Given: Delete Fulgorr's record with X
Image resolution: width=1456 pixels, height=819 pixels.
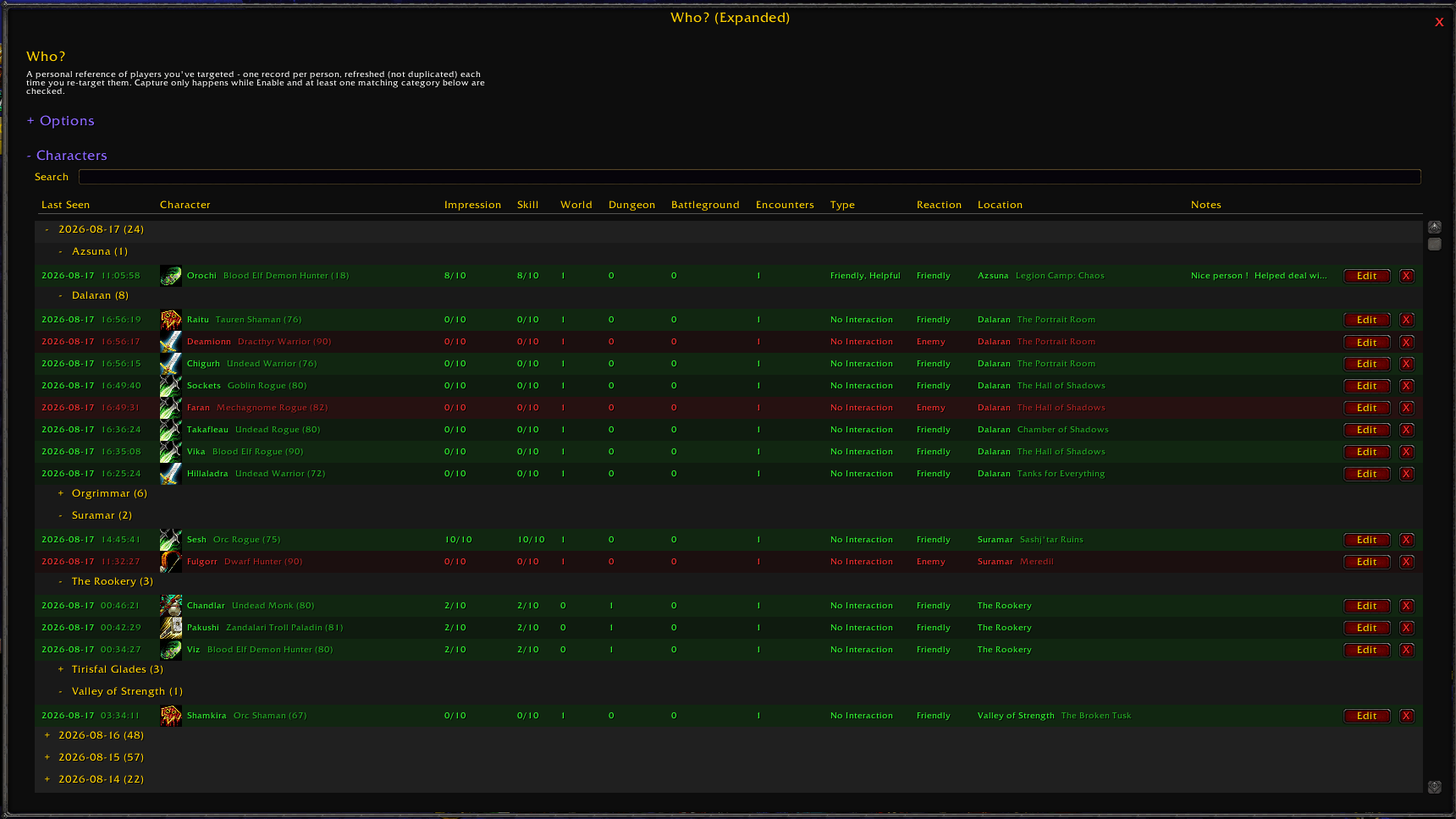Looking at the screenshot, I should [1406, 562].
